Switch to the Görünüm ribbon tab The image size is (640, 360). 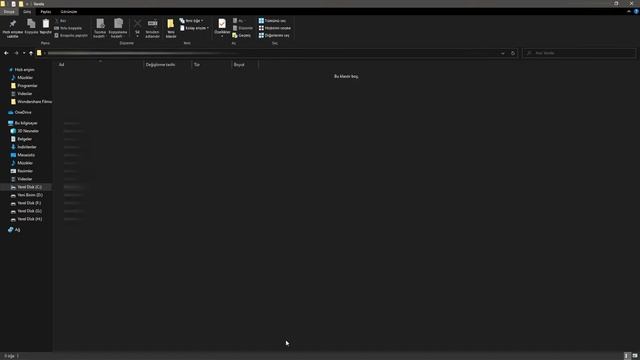tap(69, 12)
